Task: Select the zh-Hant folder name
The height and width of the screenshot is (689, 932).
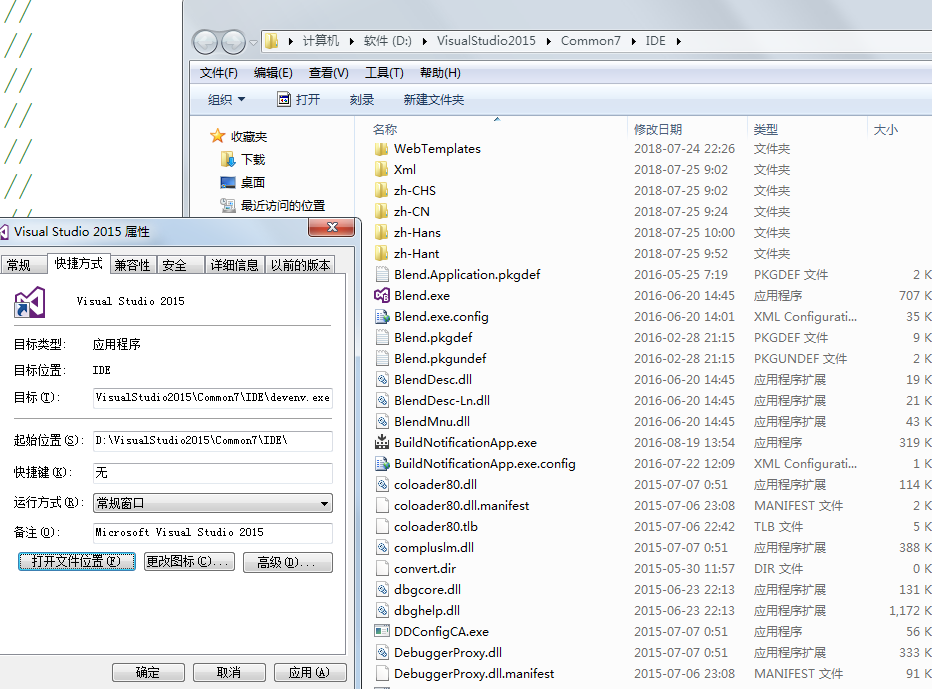Action: pyautogui.click(x=416, y=253)
